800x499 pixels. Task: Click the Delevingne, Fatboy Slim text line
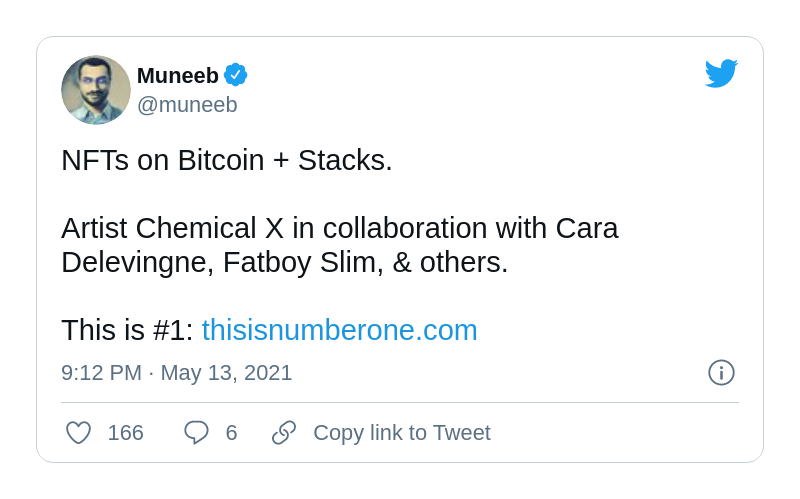[x=285, y=262]
